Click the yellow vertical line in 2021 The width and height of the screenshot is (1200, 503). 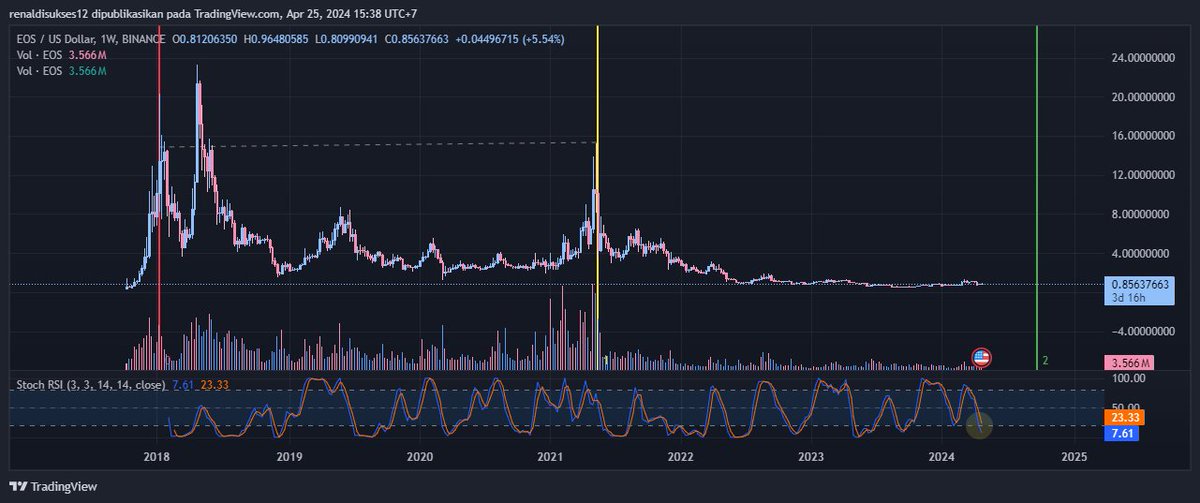(597, 200)
